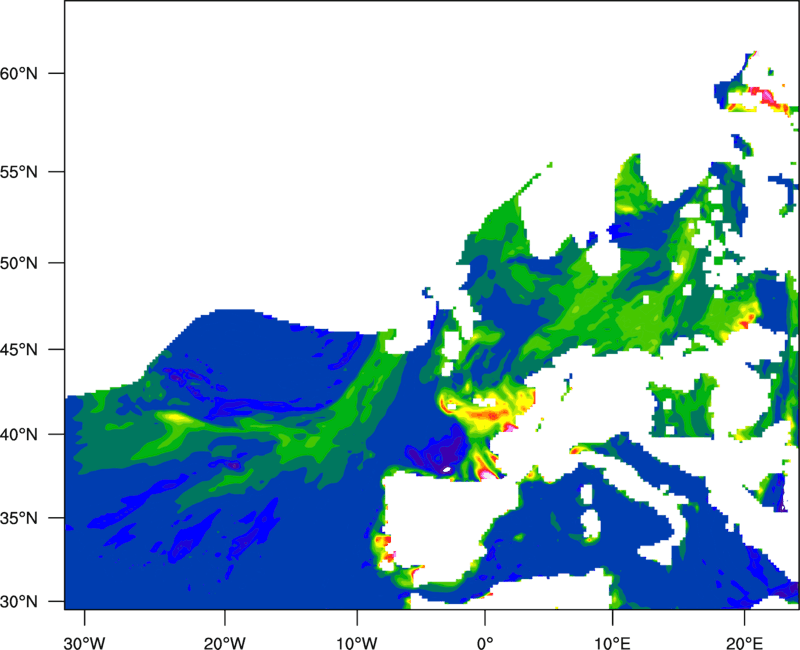Viewport: 800px width, 650px height.
Task: Click the 20°E longitude label
Action: pos(744,643)
